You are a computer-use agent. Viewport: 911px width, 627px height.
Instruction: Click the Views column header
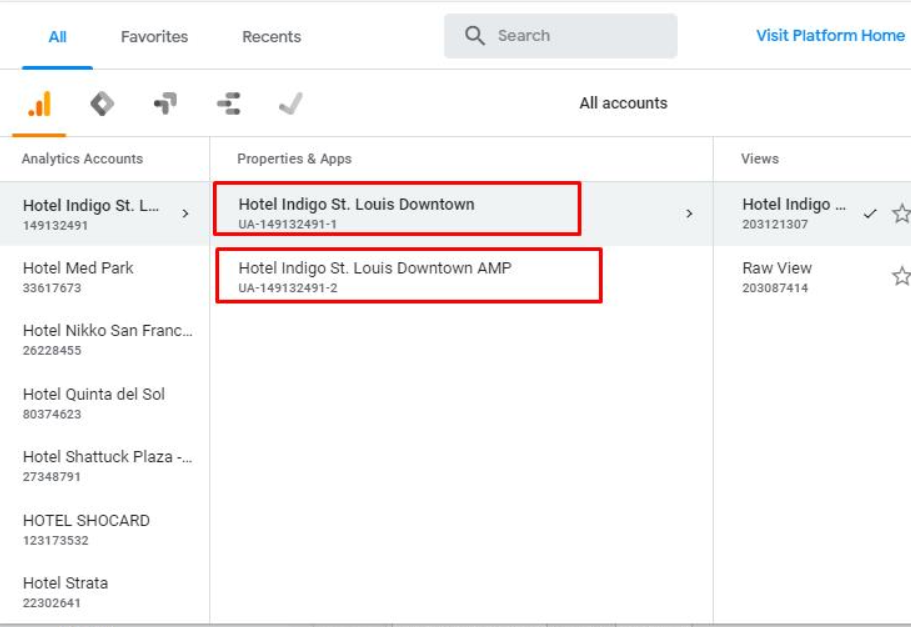[759, 159]
